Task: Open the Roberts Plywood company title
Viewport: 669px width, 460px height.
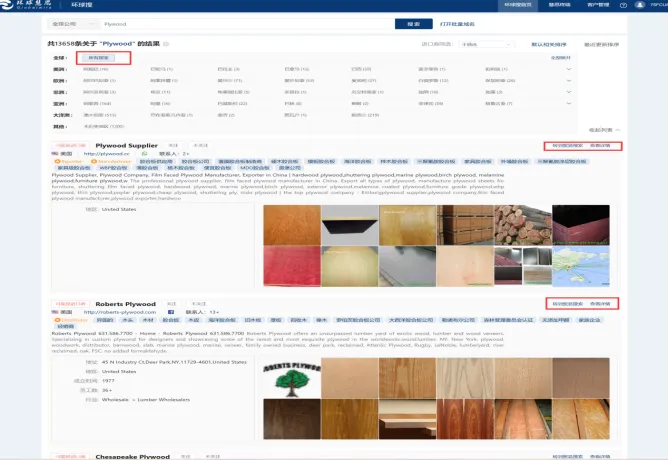Action: [x=125, y=304]
